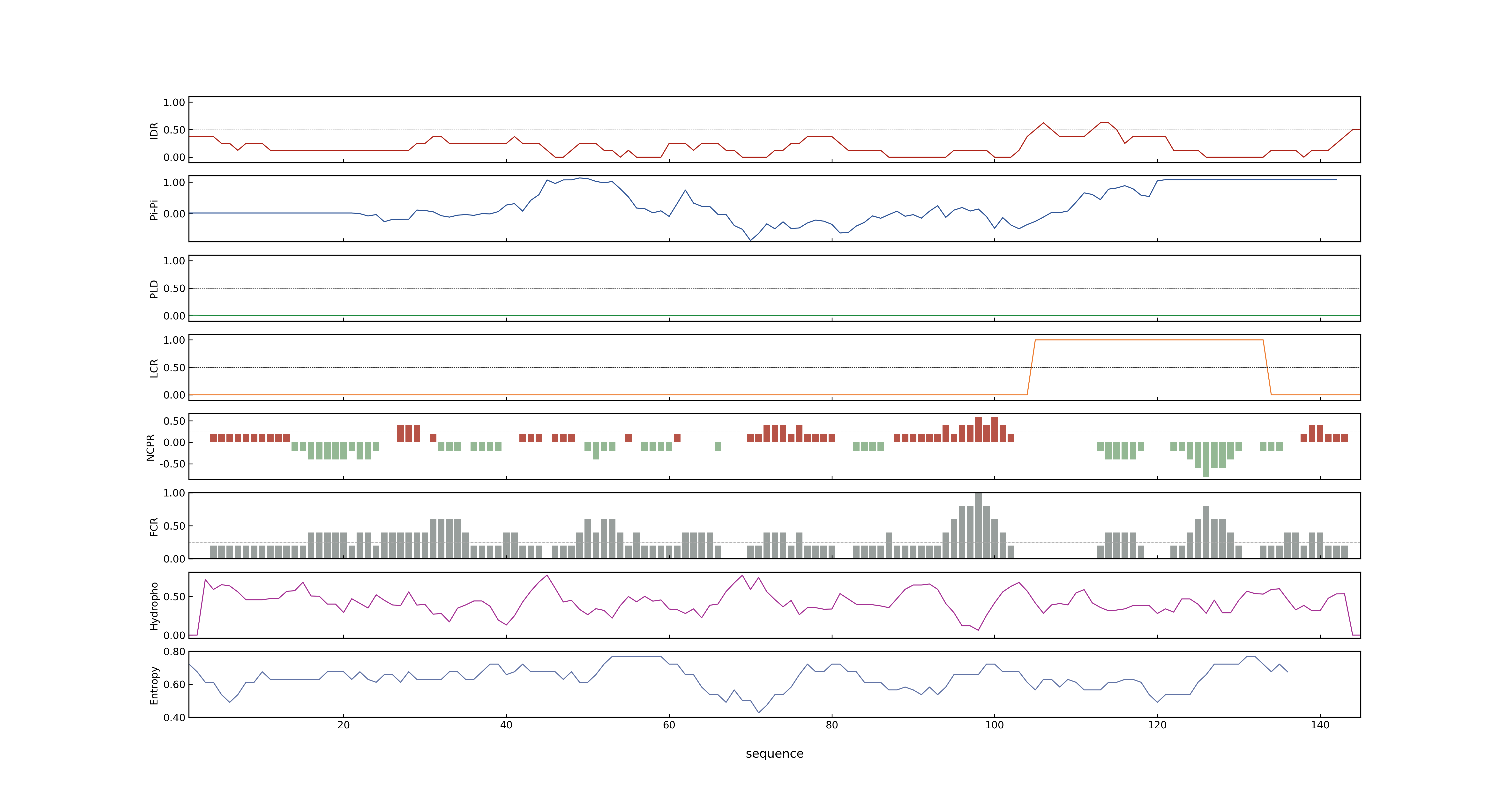This screenshot has width=1512, height=806.
Task: Click the Pi-Pi axis label
Action: coord(154,209)
